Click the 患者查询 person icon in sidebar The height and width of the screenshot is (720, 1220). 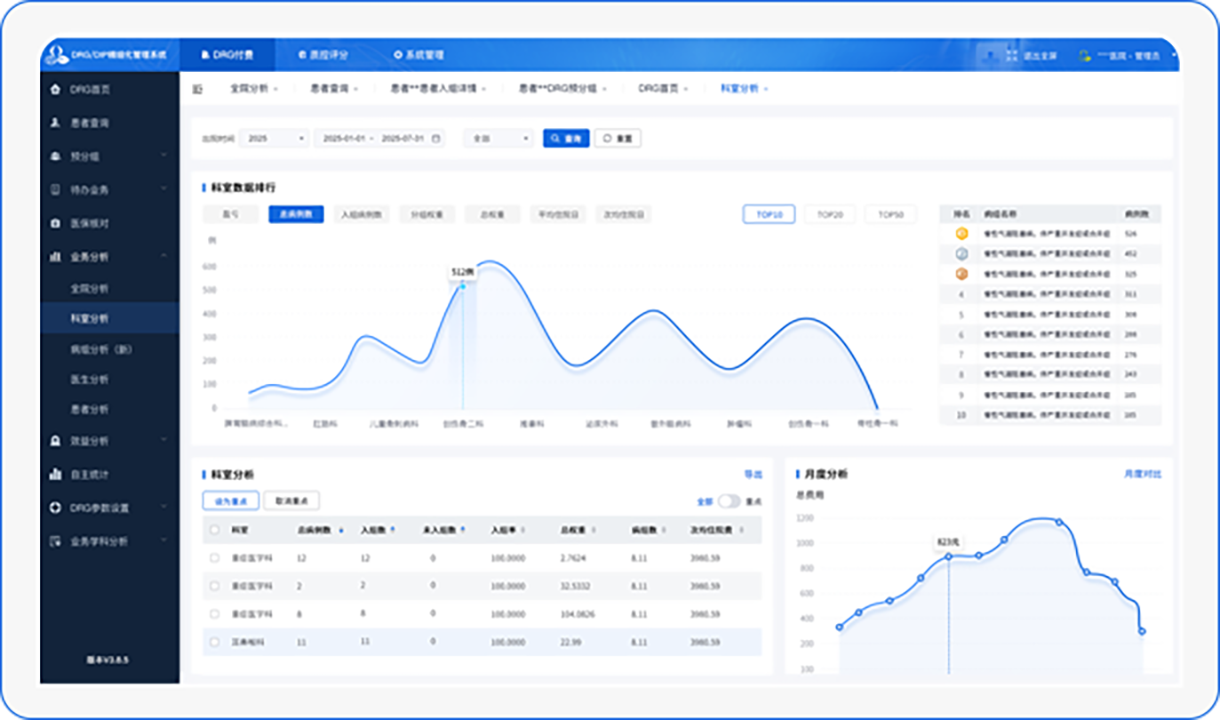(55, 123)
